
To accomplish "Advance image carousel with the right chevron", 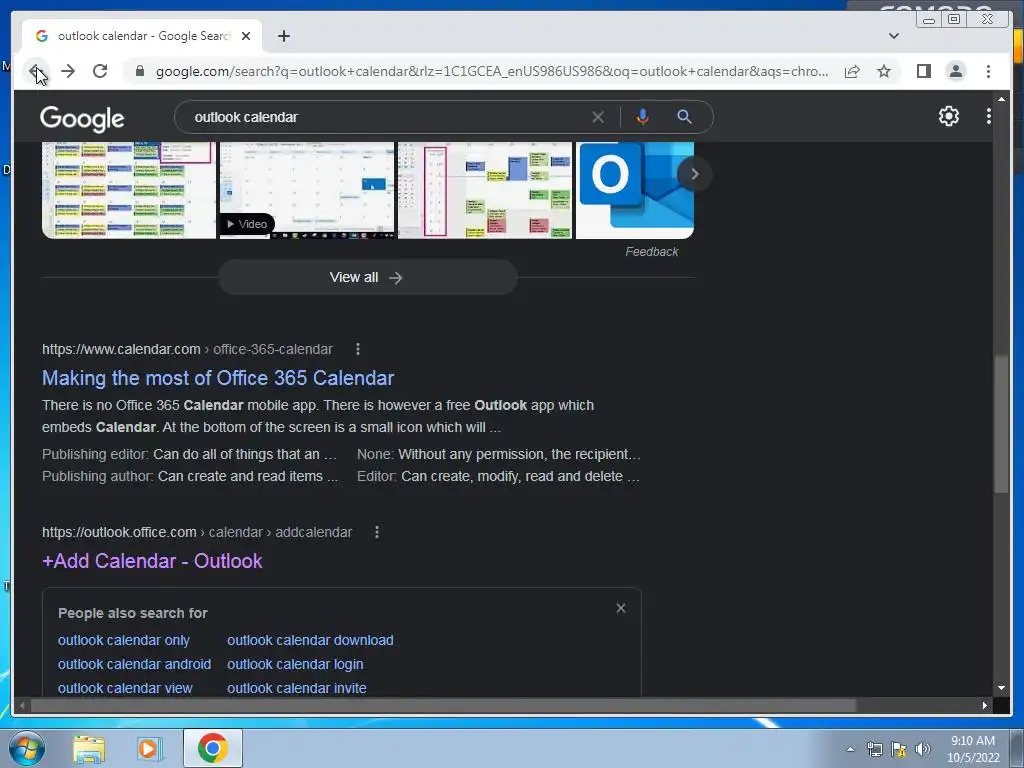I will 694,174.
